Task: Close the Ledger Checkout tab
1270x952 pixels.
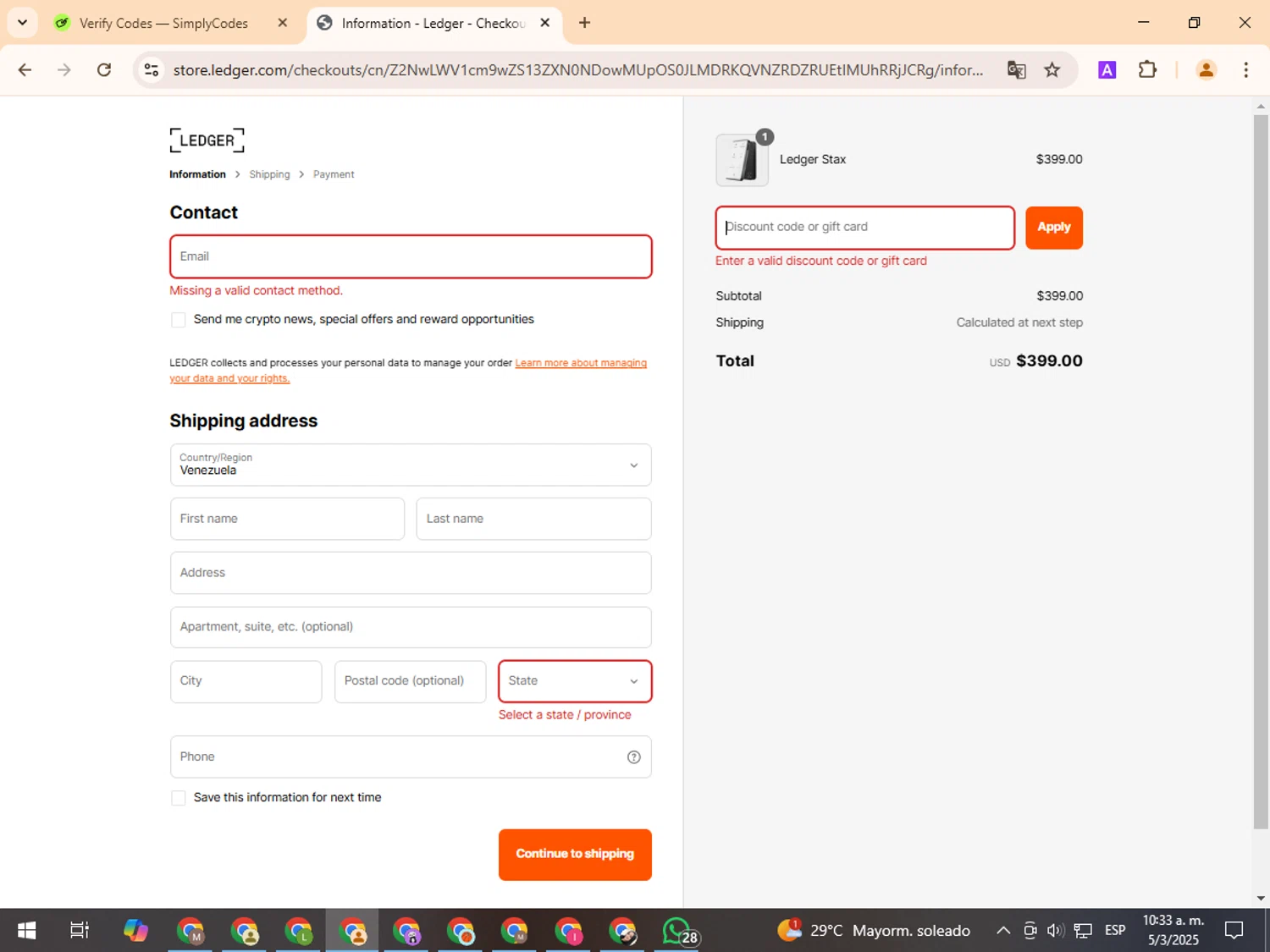Action: click(545, 23)
